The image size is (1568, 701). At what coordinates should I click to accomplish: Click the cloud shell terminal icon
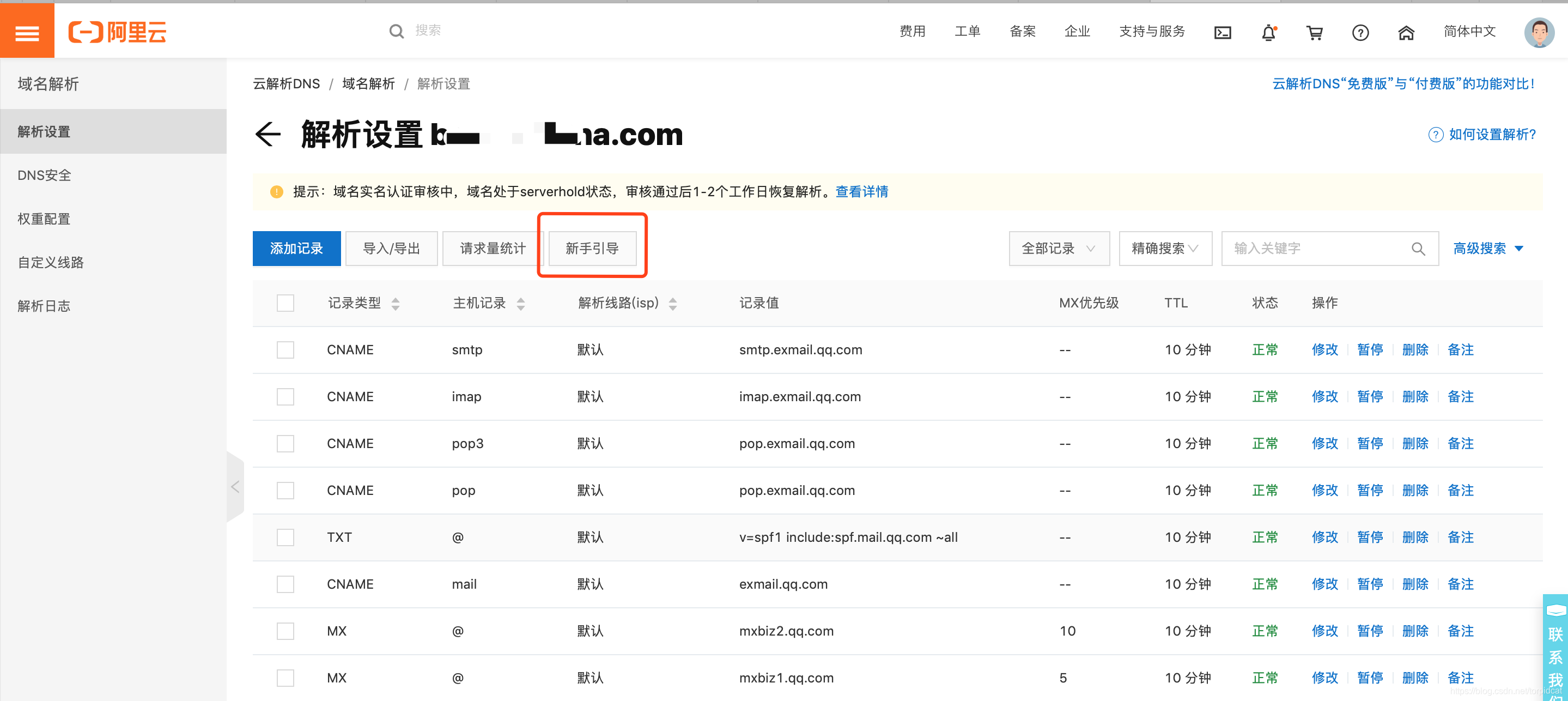click(1222, 32)
